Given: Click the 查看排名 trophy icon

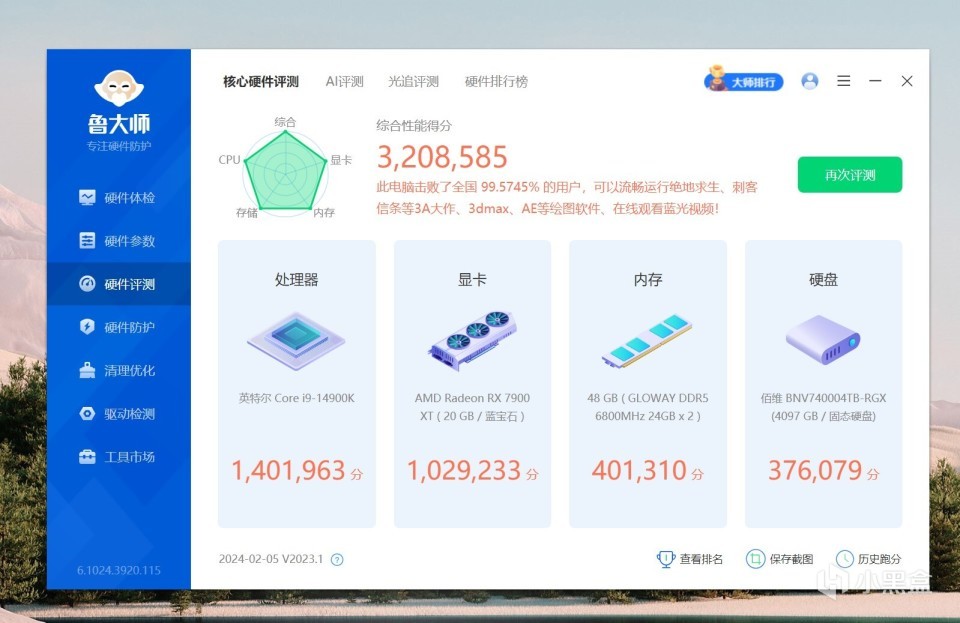Looking at the screenshot, I should (666, 559).
